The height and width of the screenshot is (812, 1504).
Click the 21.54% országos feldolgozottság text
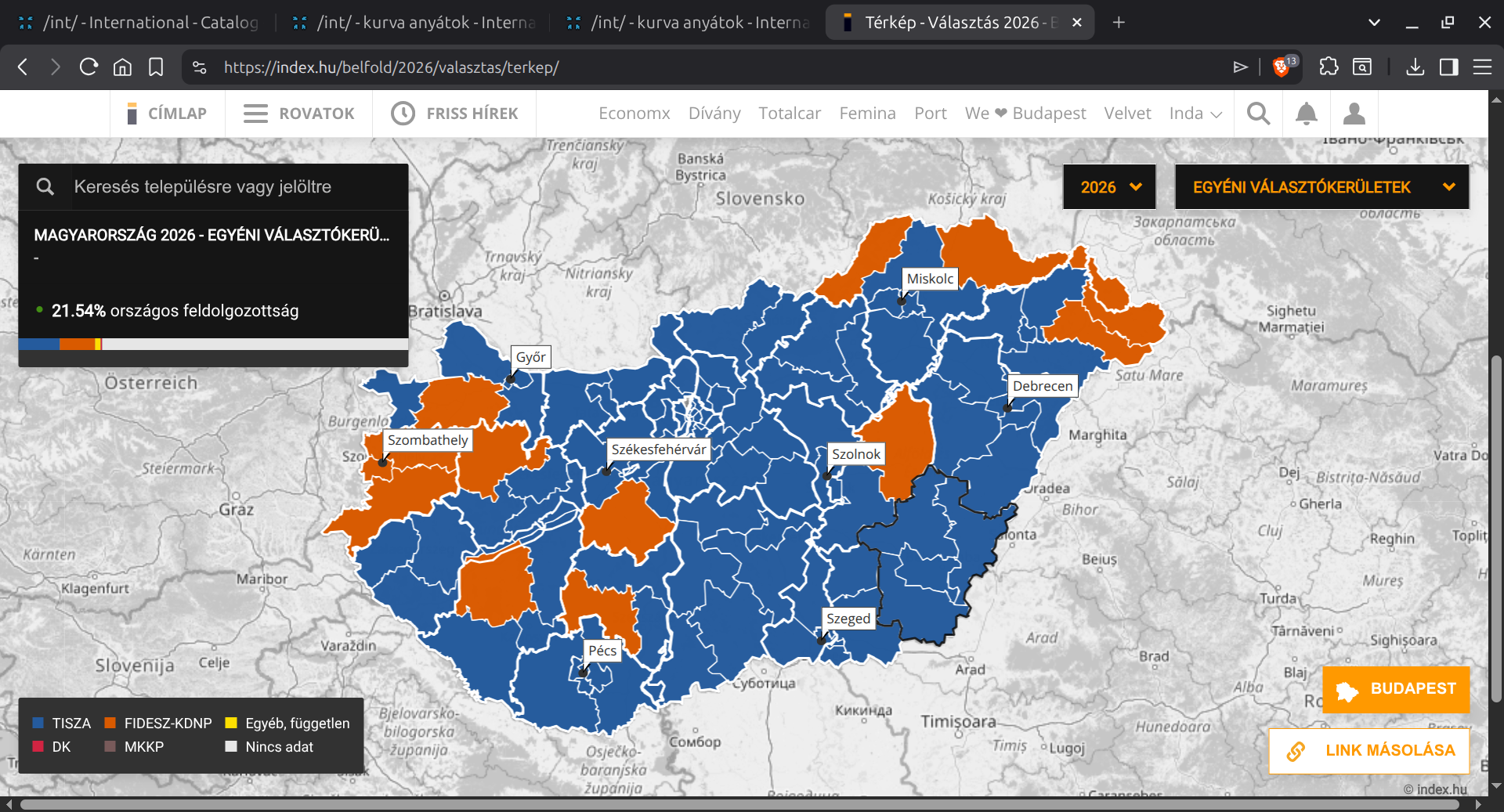[x=175, y=311]
